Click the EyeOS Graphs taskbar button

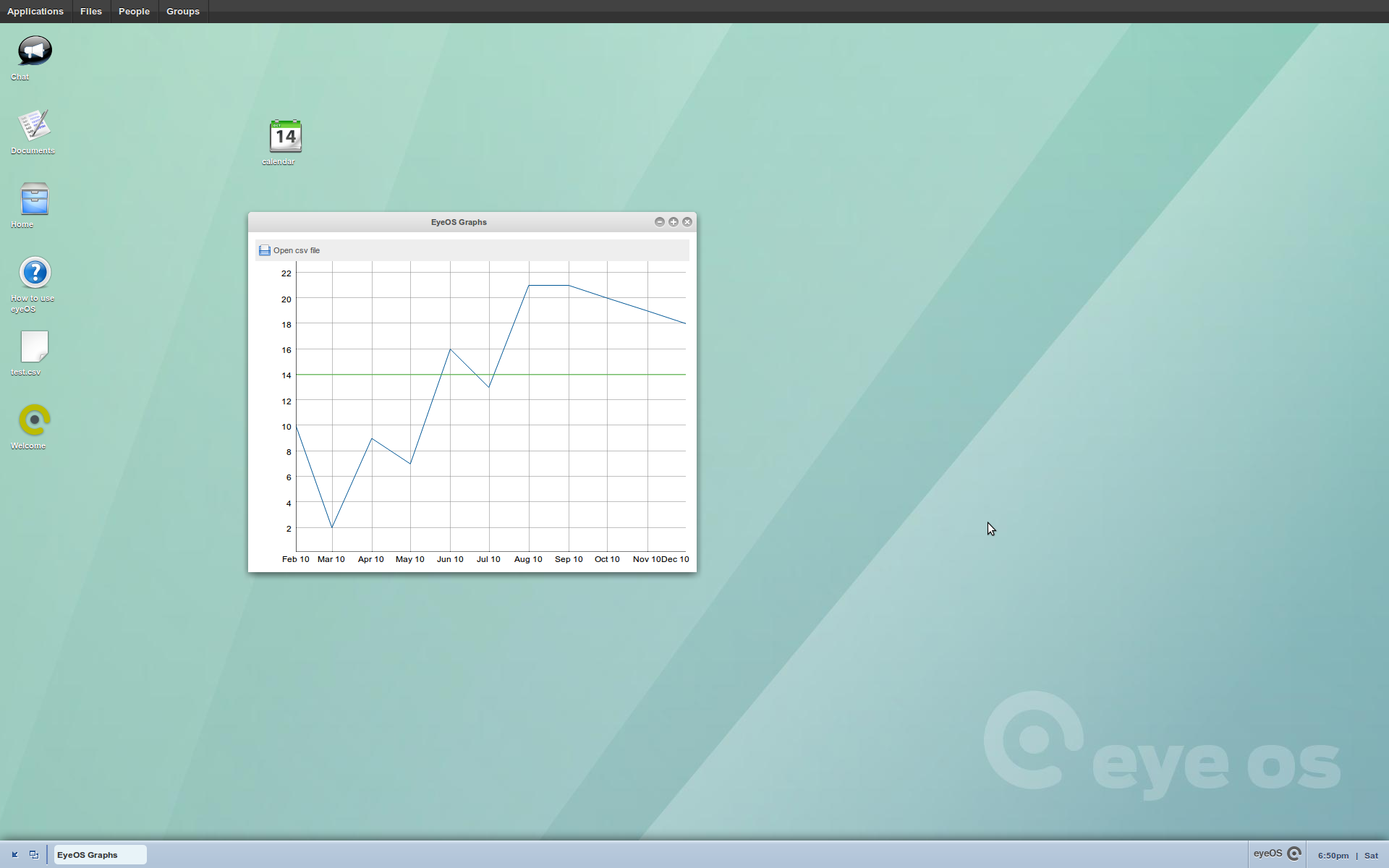click(98, 854)
